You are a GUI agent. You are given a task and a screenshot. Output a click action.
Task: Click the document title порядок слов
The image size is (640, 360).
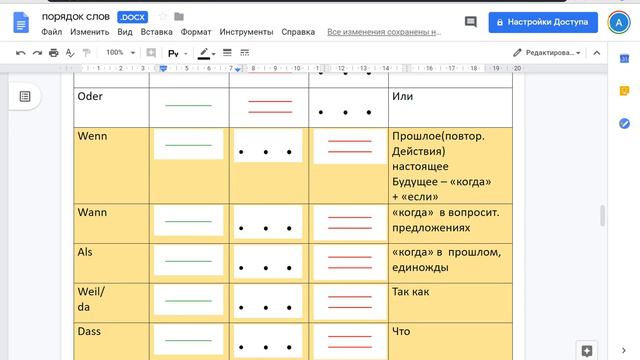(x=76, y=17)
